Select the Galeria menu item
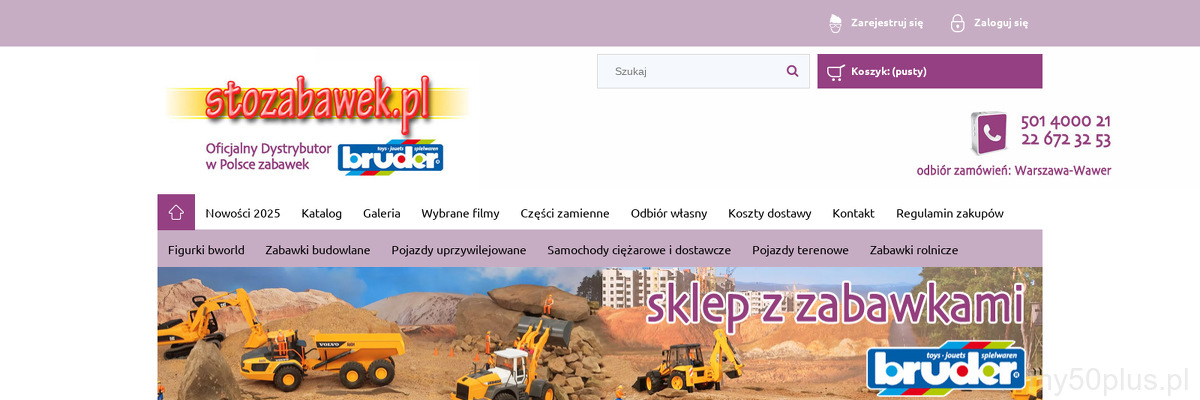Viewport: 1200px width, 400px height. coord(382,213)
